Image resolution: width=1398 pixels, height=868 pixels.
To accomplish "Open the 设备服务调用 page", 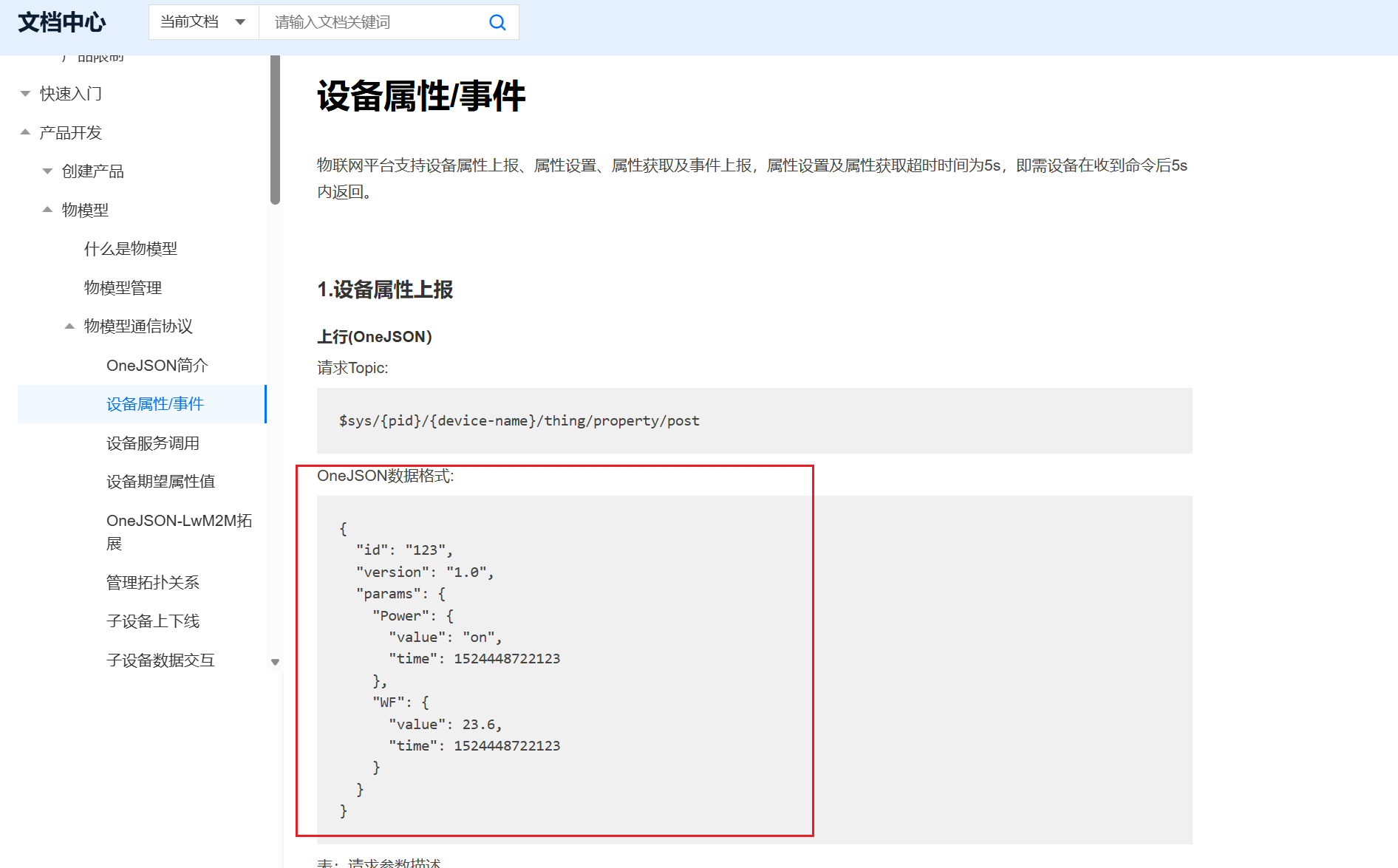I will (153, 443).
